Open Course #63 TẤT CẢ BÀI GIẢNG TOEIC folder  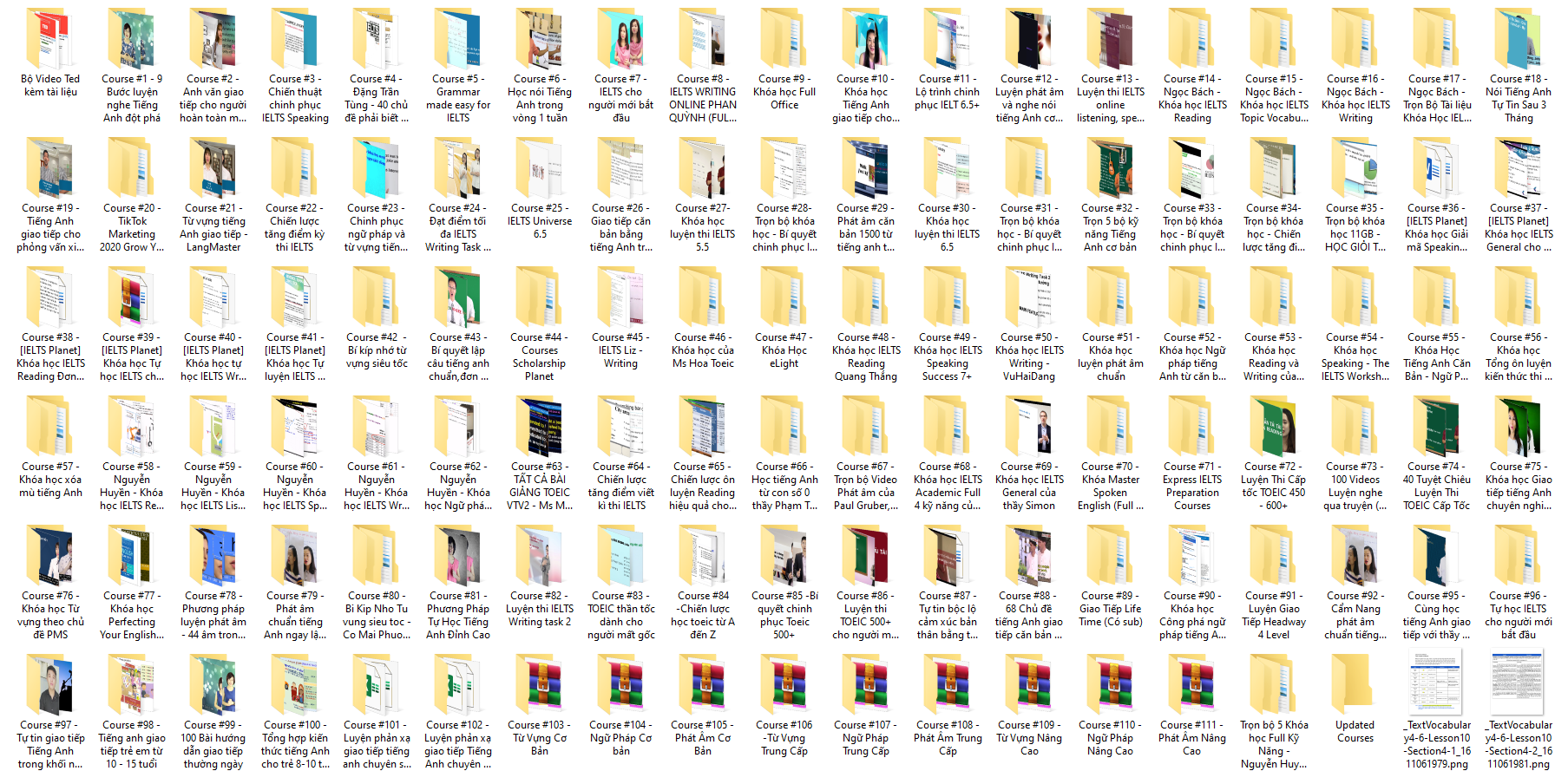click(540, 428)
